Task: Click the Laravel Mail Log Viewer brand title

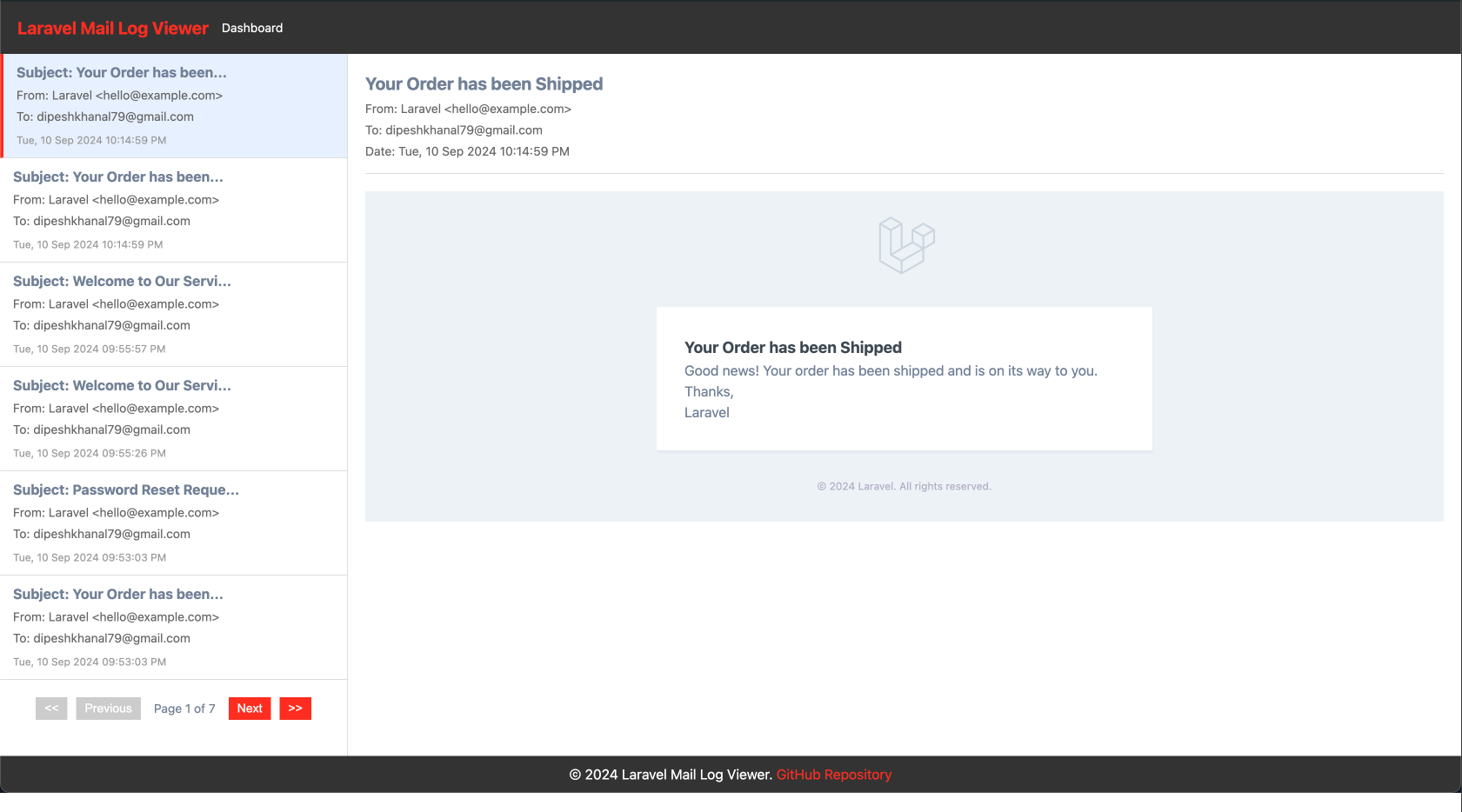Action: coord(113,28)
